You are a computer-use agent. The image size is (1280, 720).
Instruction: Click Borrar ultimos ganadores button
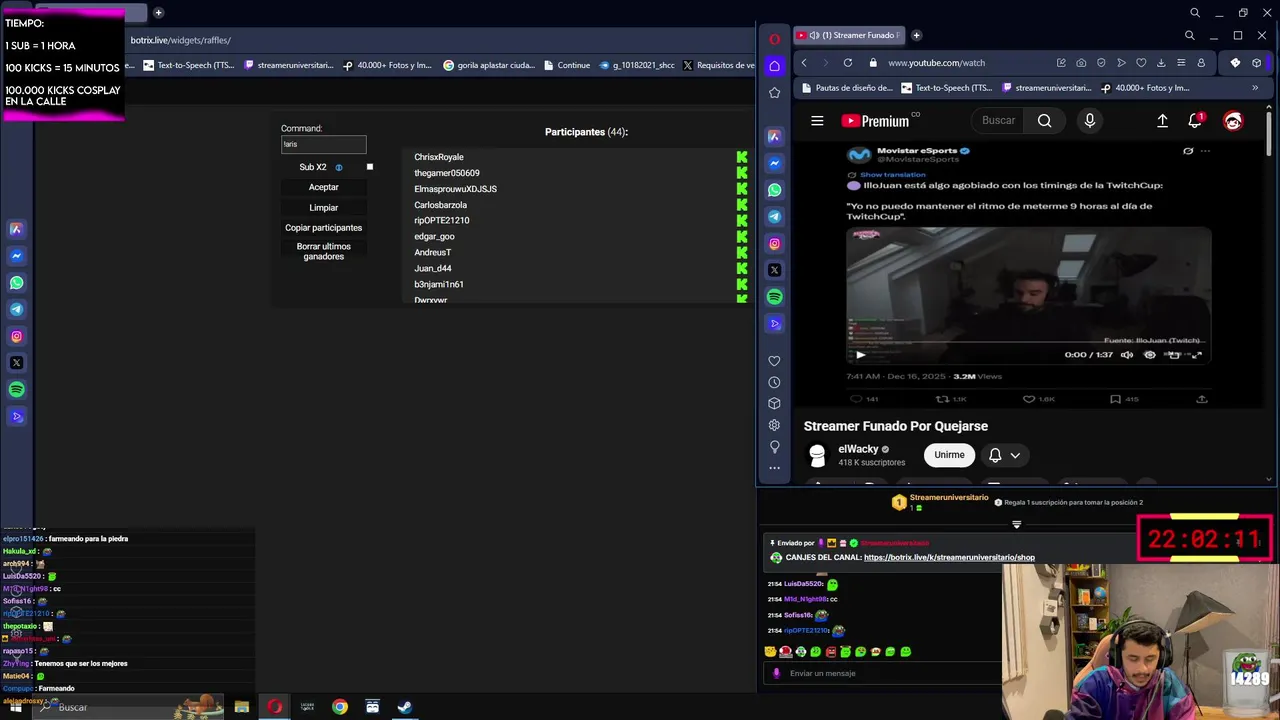pyautogui.click(x=323, y=251)
